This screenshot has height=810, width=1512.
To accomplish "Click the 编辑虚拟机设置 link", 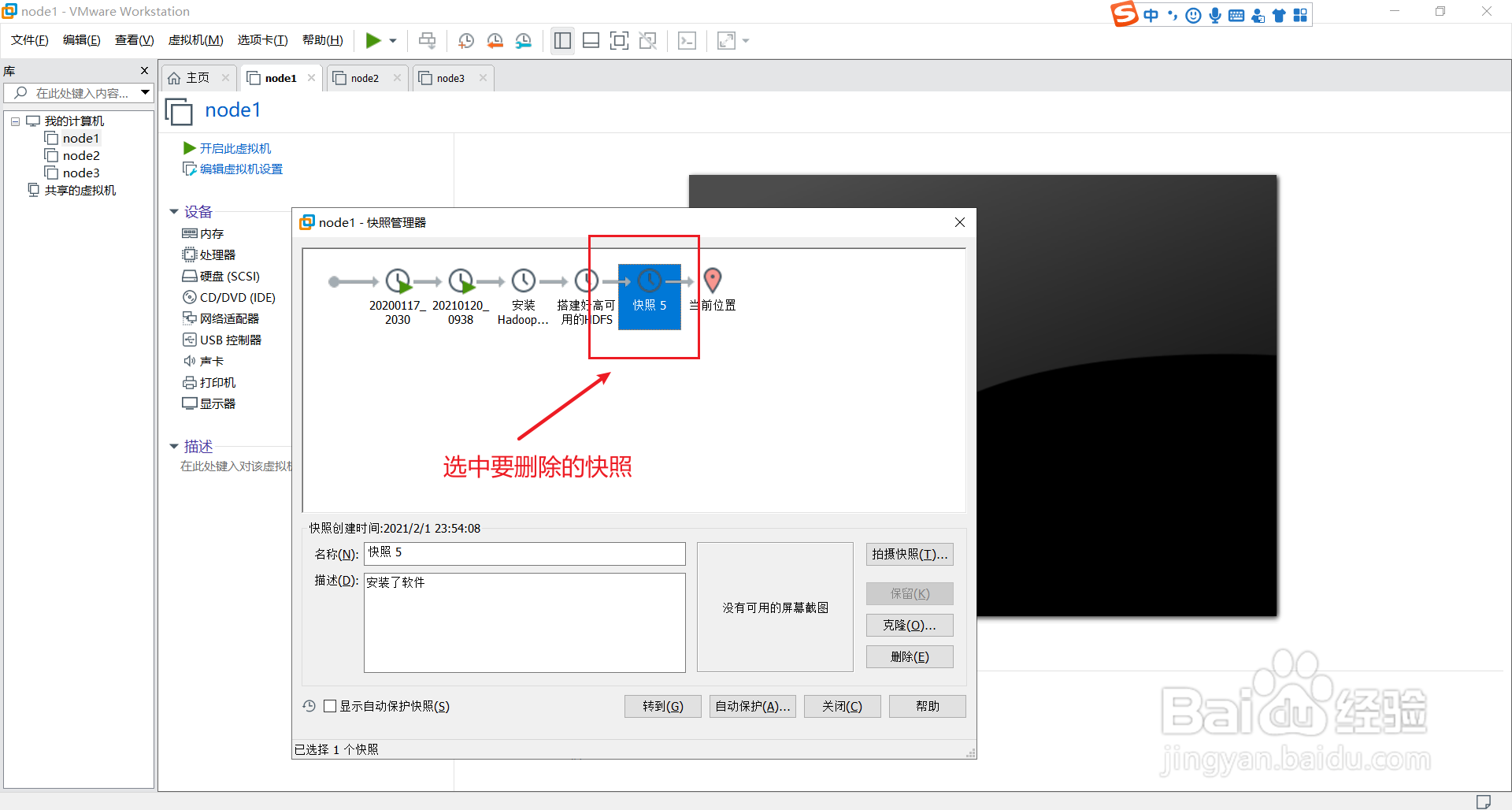I will pyautogui.click(x=239, y=169).
